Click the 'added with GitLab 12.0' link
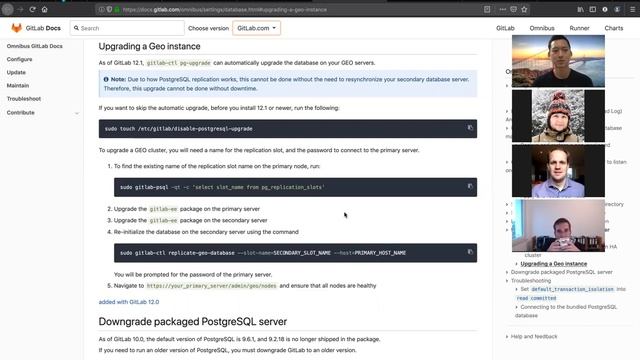 (129, 302)
